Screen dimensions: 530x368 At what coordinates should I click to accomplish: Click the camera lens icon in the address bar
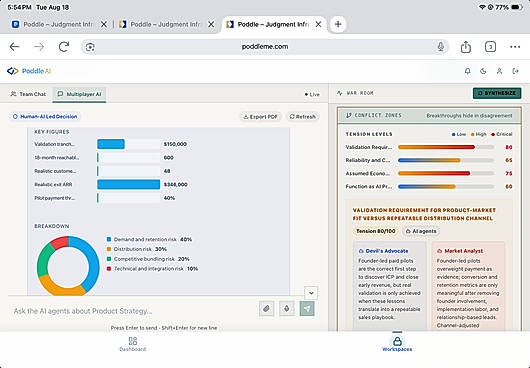coord(90,47)
